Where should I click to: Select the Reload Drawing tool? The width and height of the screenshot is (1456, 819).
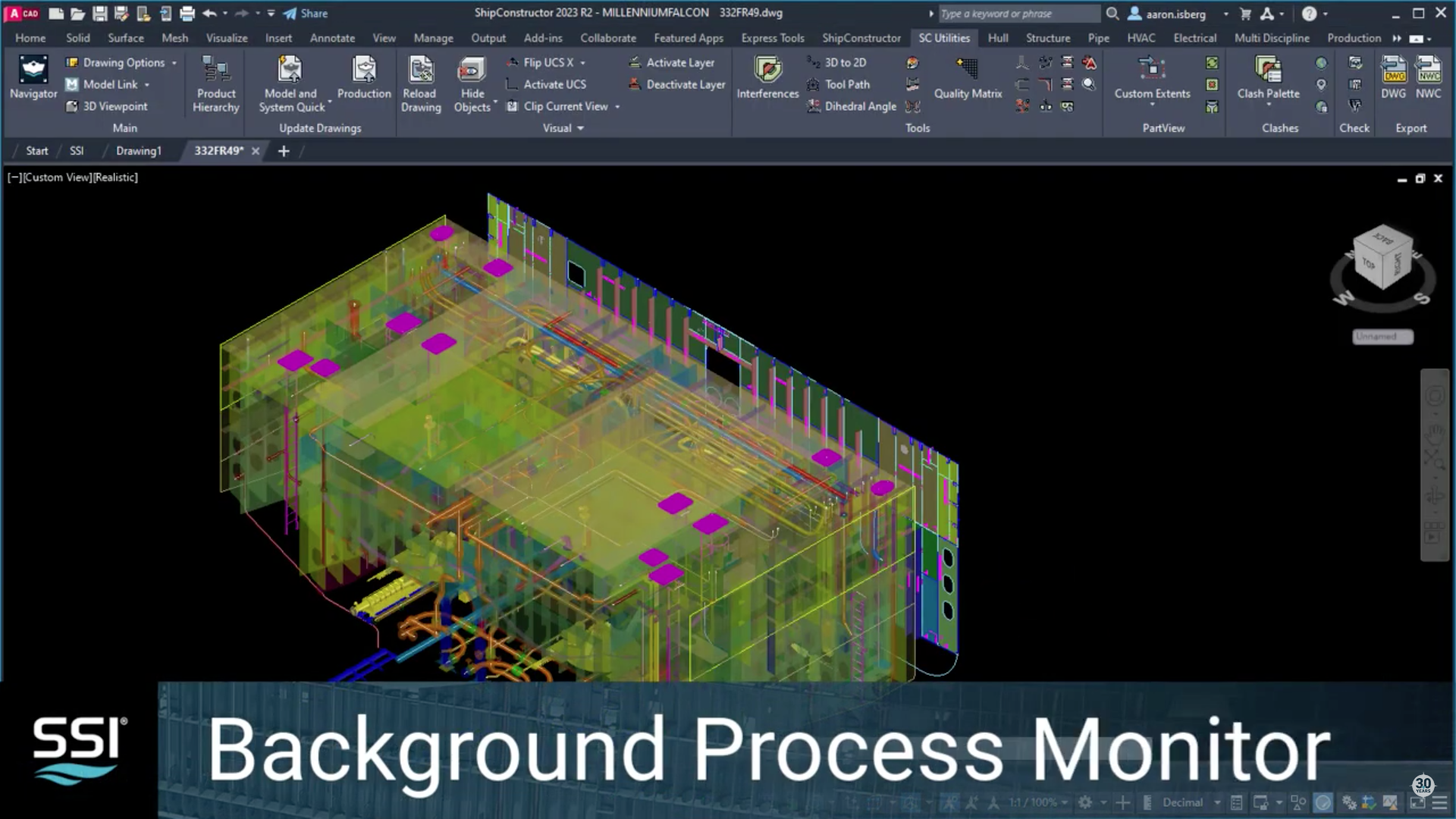[x=420, y=83]
